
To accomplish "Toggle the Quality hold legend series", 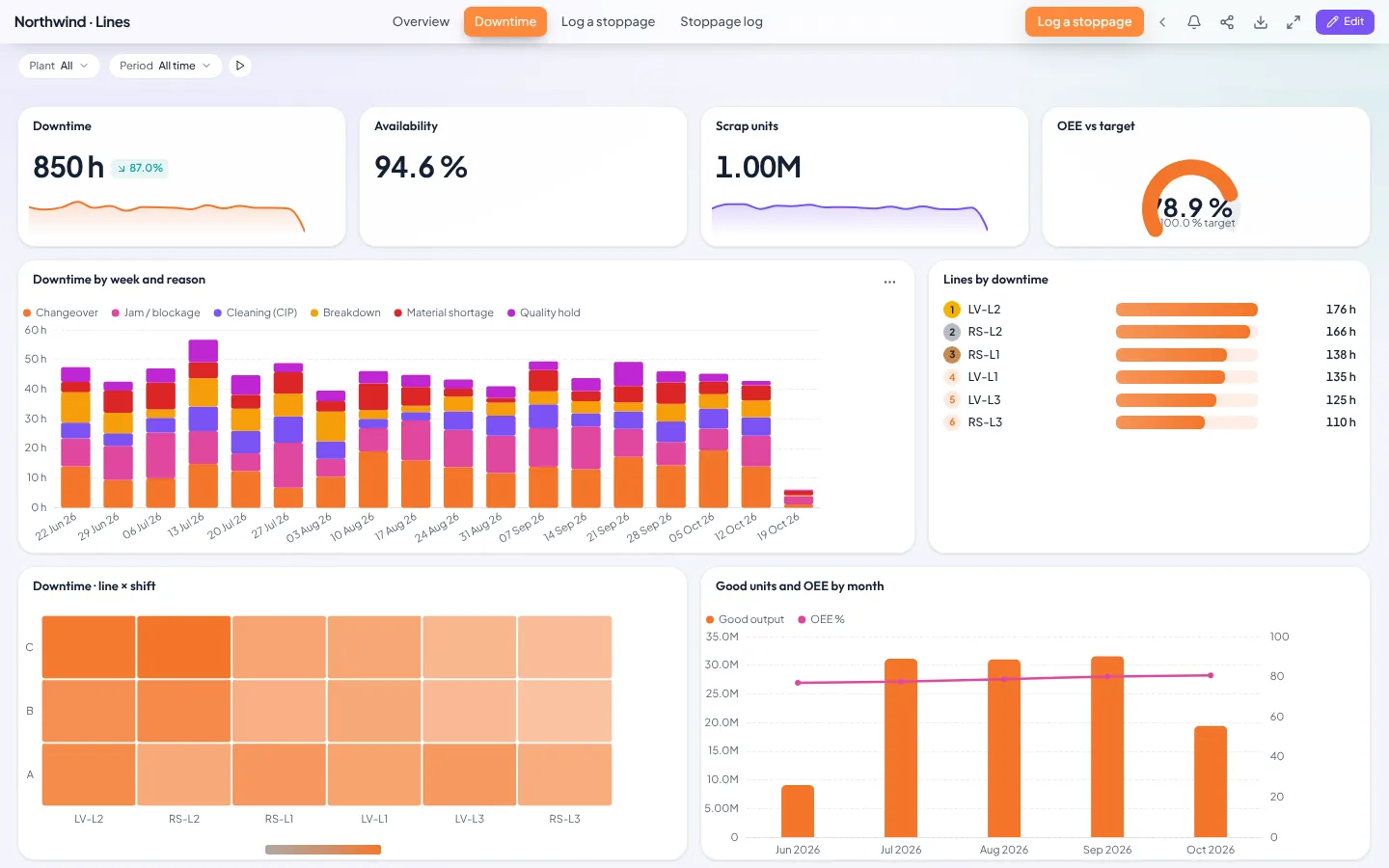I will (544, 312).
